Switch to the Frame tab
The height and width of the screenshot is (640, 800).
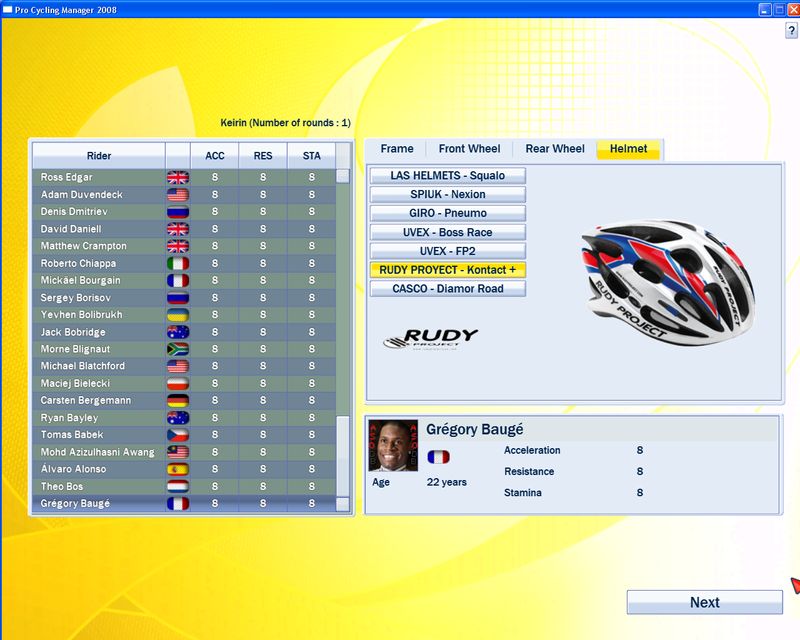[397, 148]
